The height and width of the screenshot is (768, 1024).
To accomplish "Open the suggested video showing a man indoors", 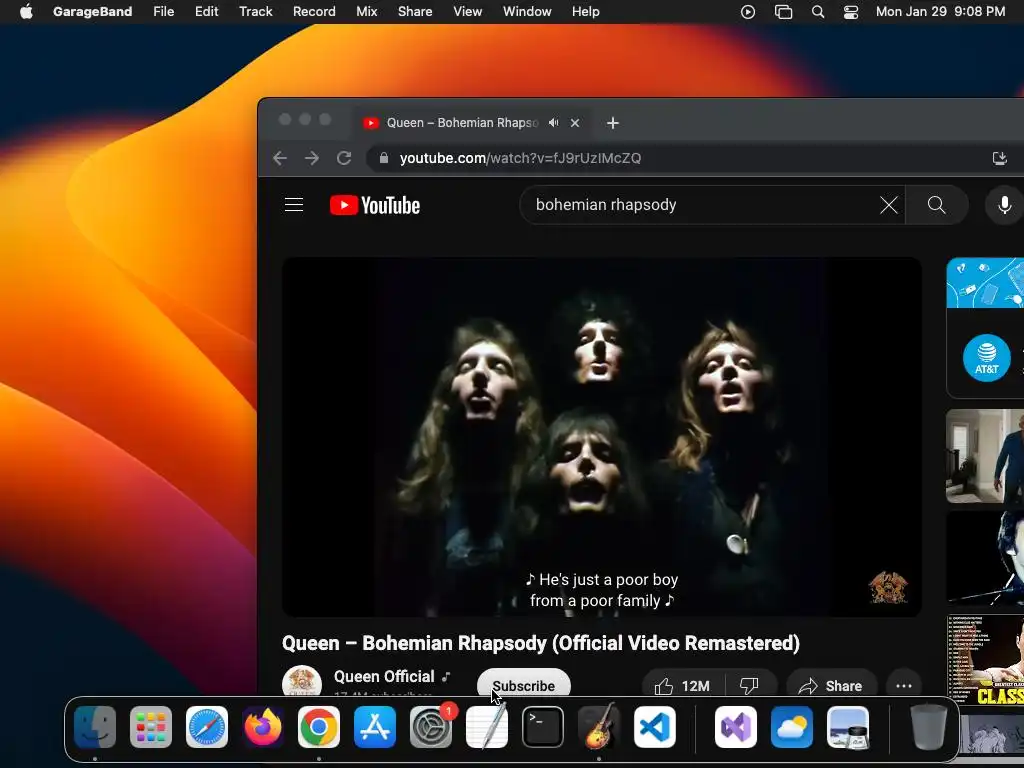I will pyautogui.click(x=985, y=456).
